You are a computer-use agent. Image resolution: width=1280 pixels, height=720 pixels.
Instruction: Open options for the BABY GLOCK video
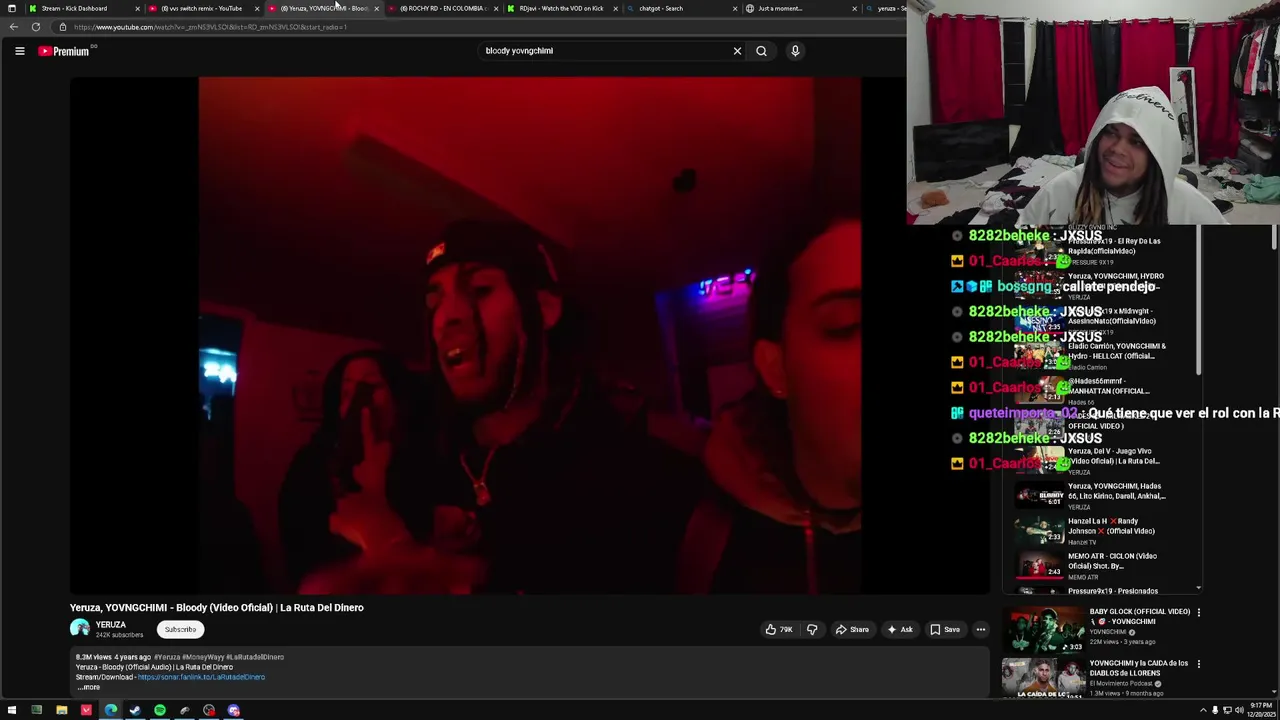pos(1198,612)
